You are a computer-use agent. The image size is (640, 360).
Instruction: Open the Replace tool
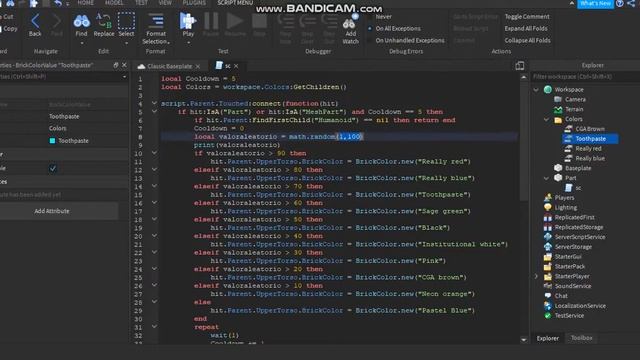click(x=104, y=21)
